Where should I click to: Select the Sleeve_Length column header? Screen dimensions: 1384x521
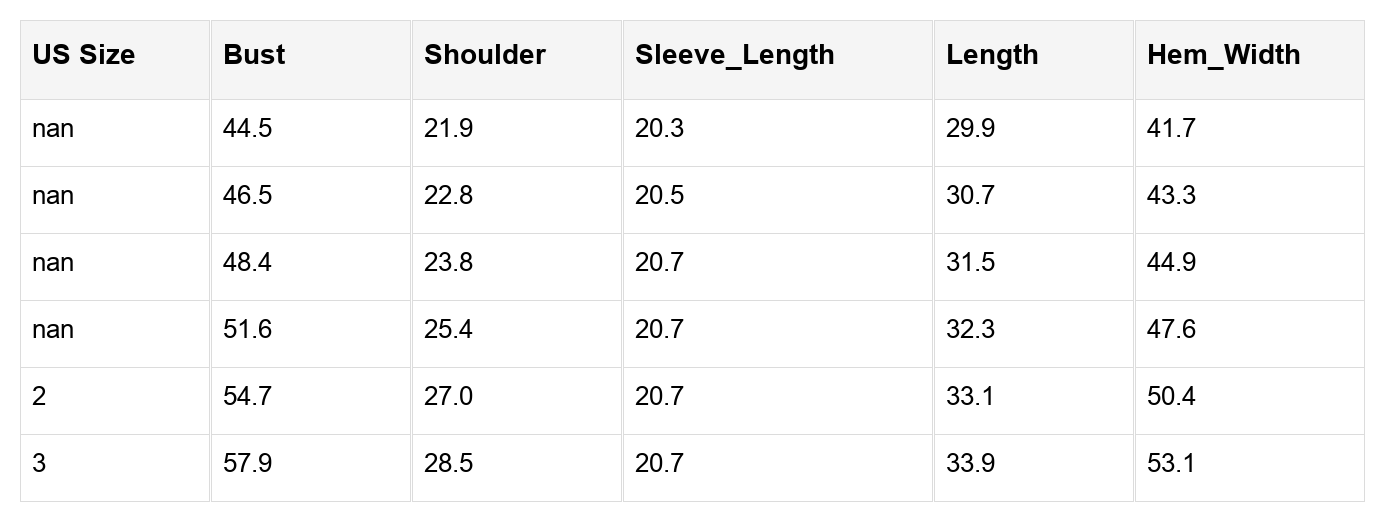734,55
